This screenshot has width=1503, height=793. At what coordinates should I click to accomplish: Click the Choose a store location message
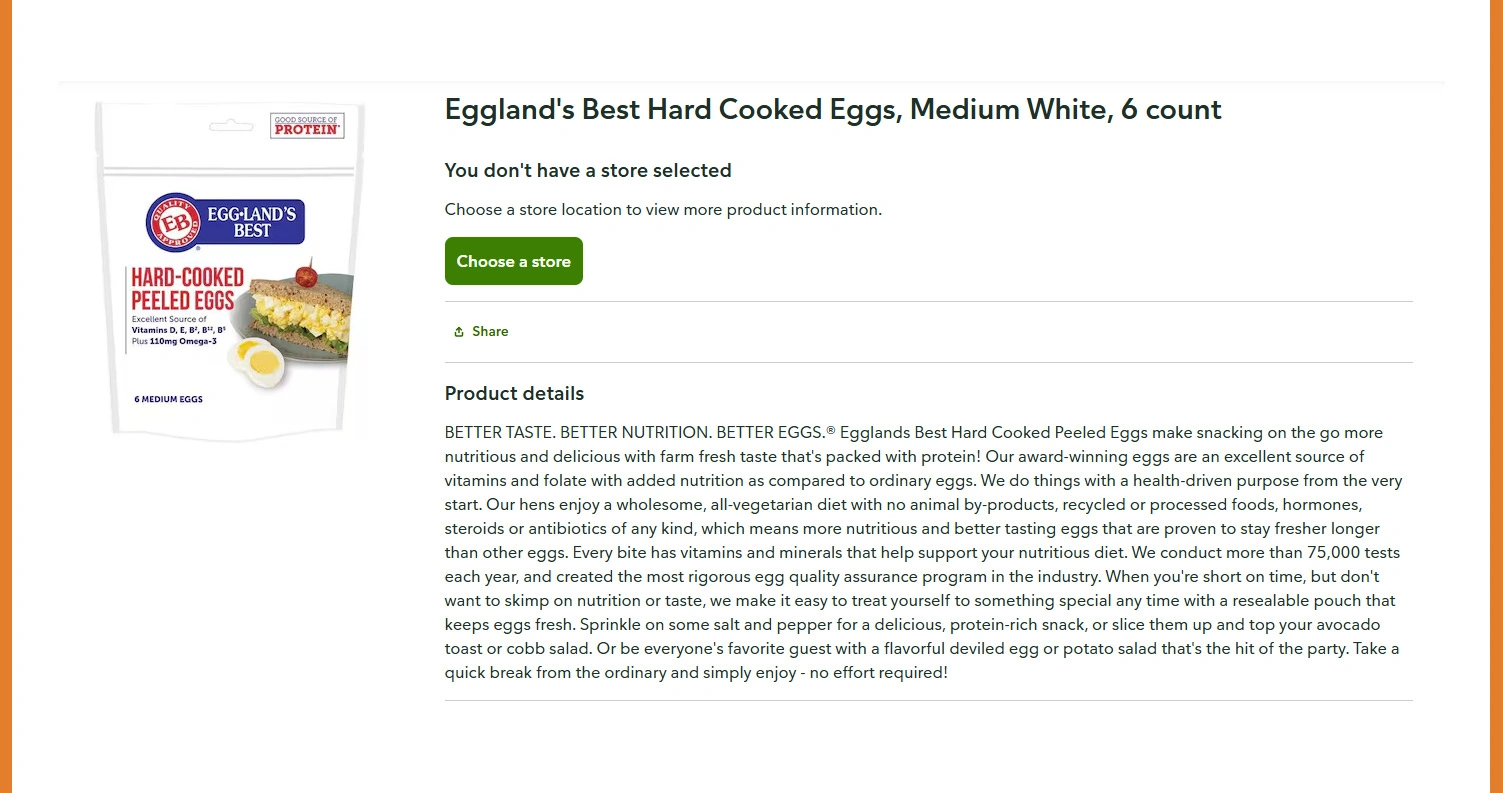point(663,210)
